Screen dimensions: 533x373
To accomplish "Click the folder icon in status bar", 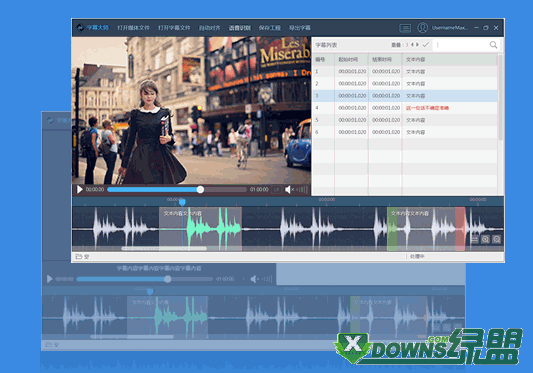I will pyautogui.click(x=79, y=256).
